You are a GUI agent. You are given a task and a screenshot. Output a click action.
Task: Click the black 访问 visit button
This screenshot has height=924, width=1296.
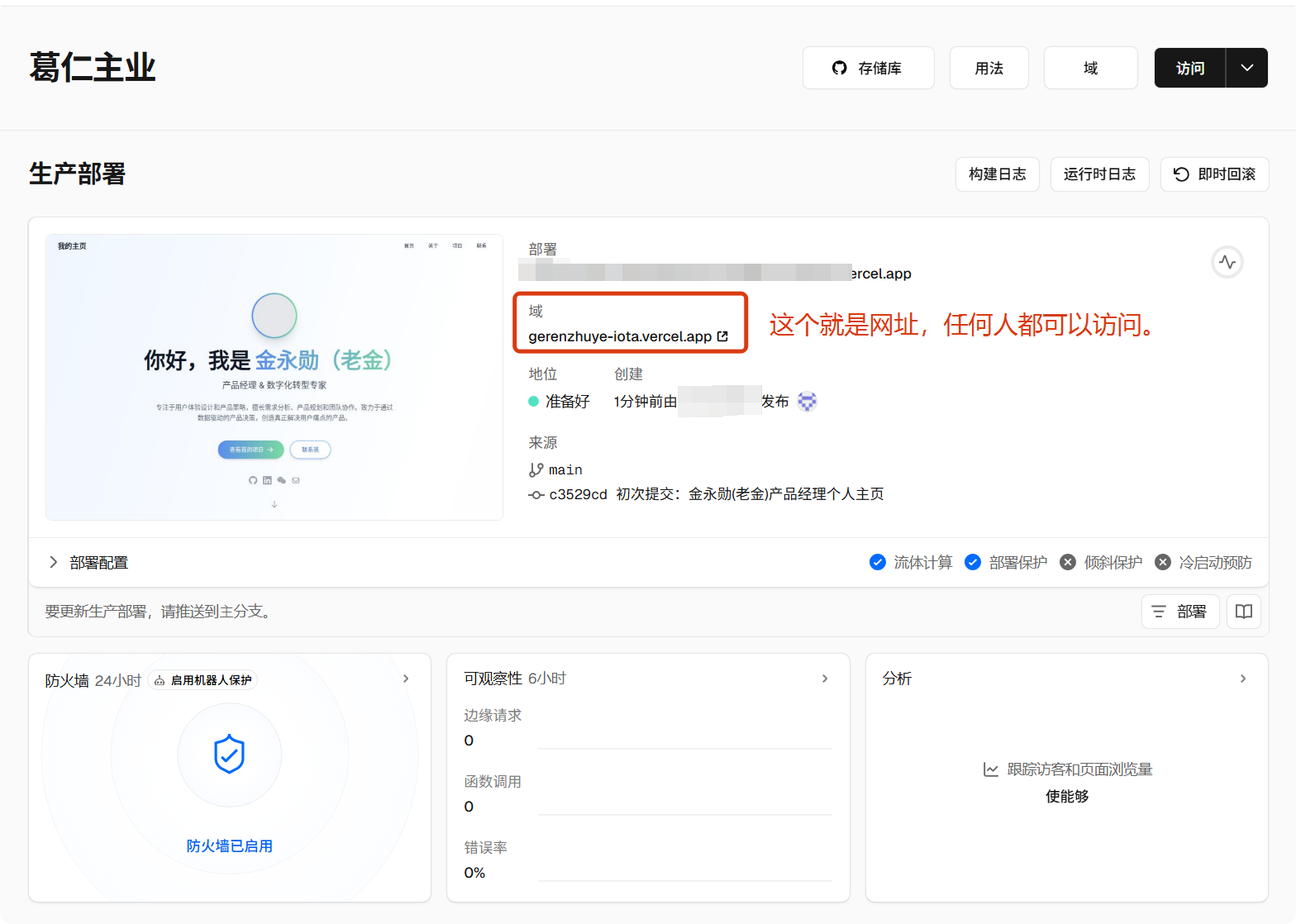[1190, 68]
